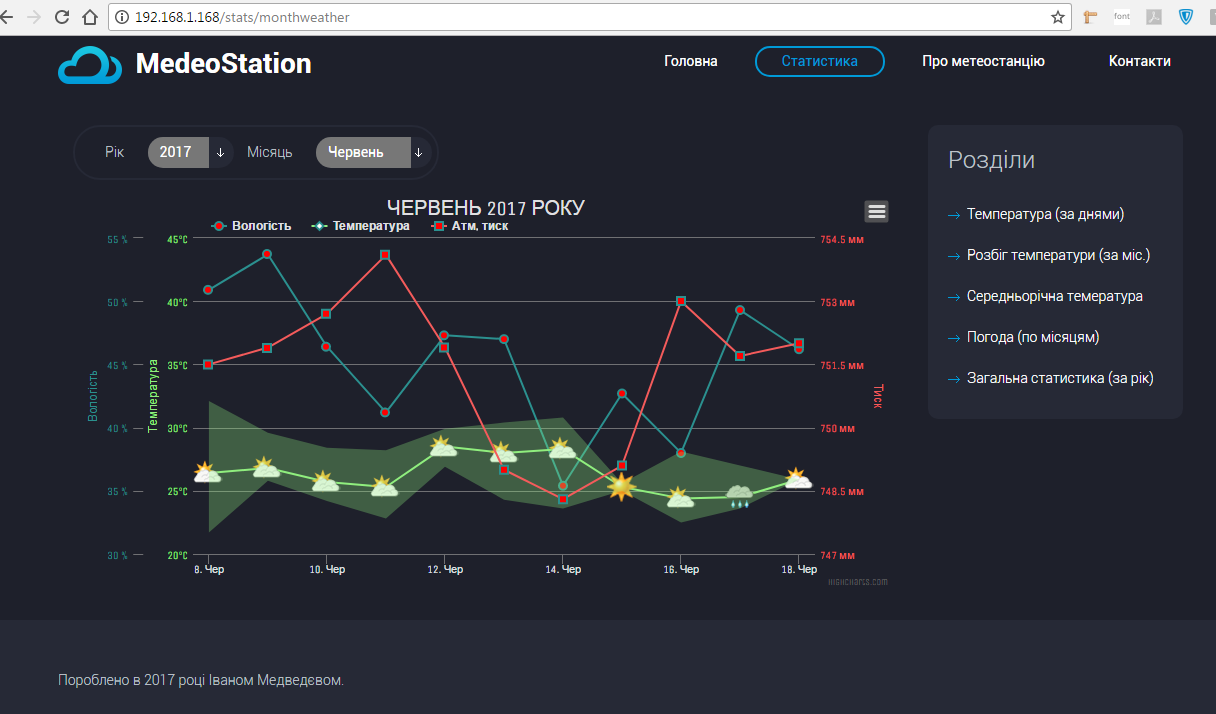
Task: Go to the Головна menu item
Action: (691, 61)
